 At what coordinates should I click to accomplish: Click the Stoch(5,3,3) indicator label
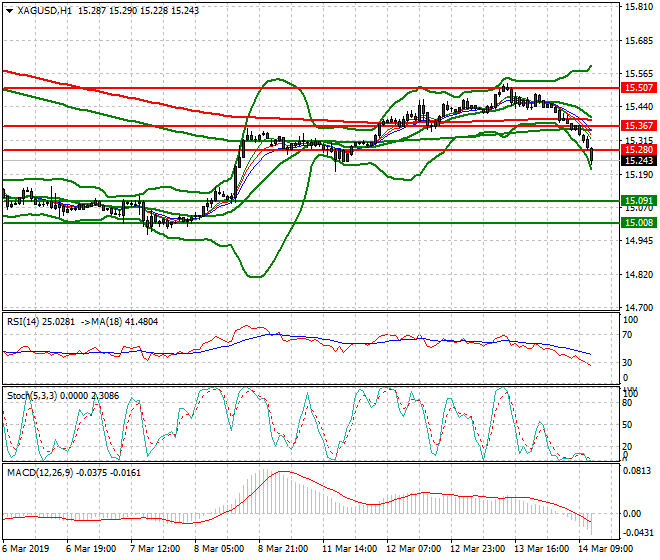click(32, 396)
